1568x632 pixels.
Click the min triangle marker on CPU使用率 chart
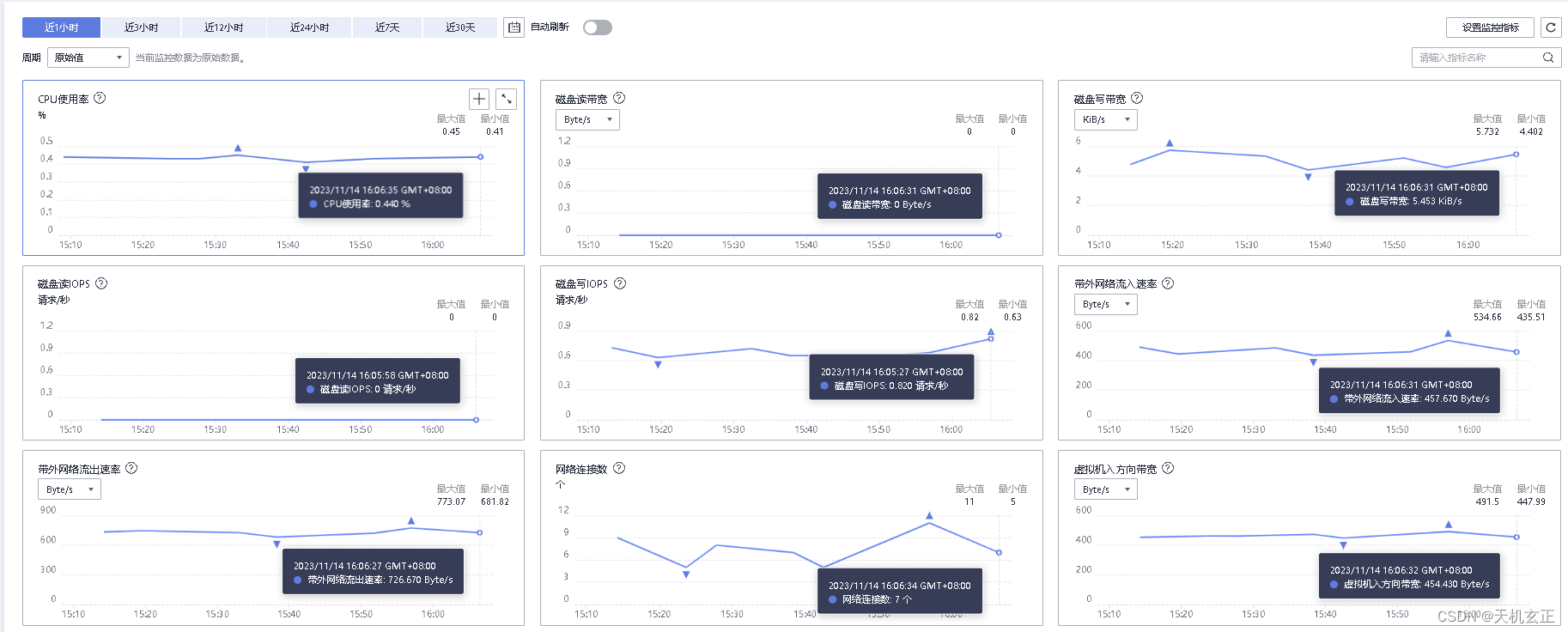[306, 169]
